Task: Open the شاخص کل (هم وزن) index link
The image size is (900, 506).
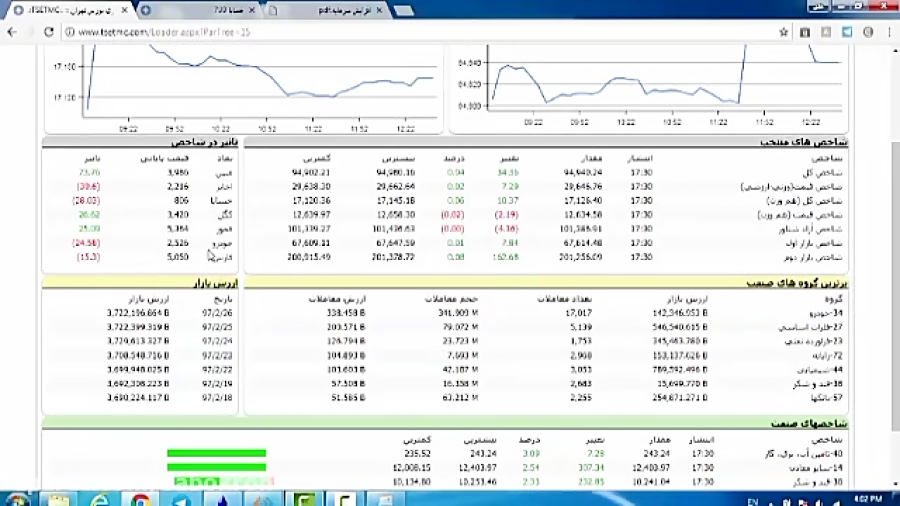Action: (x=804, y=201)
